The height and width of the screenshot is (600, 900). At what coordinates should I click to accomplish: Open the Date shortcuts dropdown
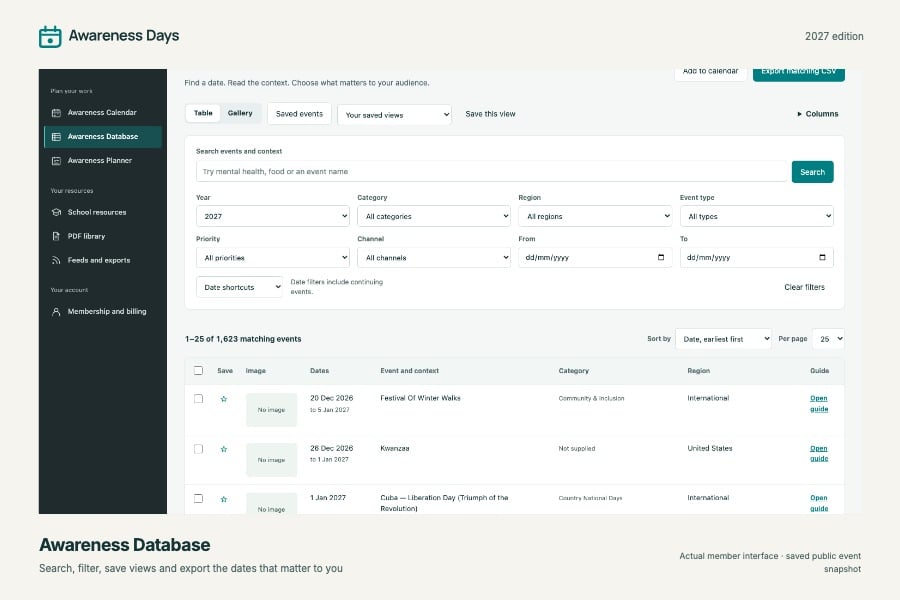pyautogui.click(x=239, y=287)
